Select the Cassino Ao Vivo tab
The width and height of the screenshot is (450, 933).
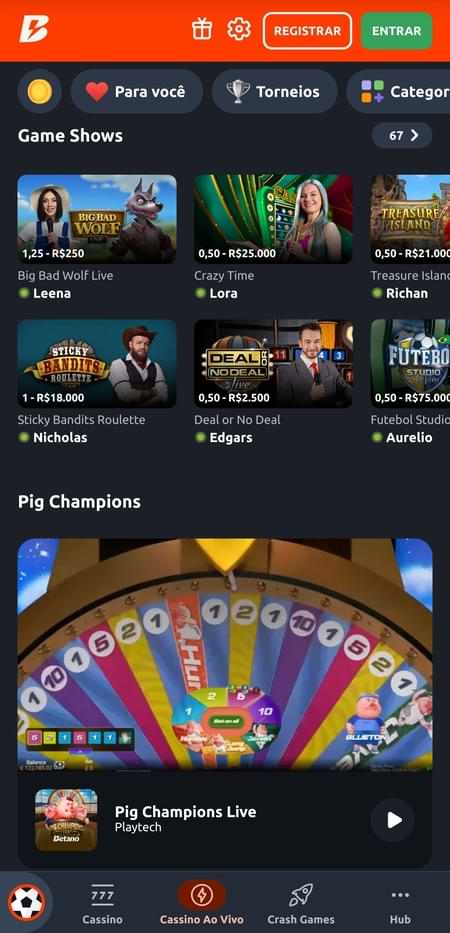click(202, 903)
